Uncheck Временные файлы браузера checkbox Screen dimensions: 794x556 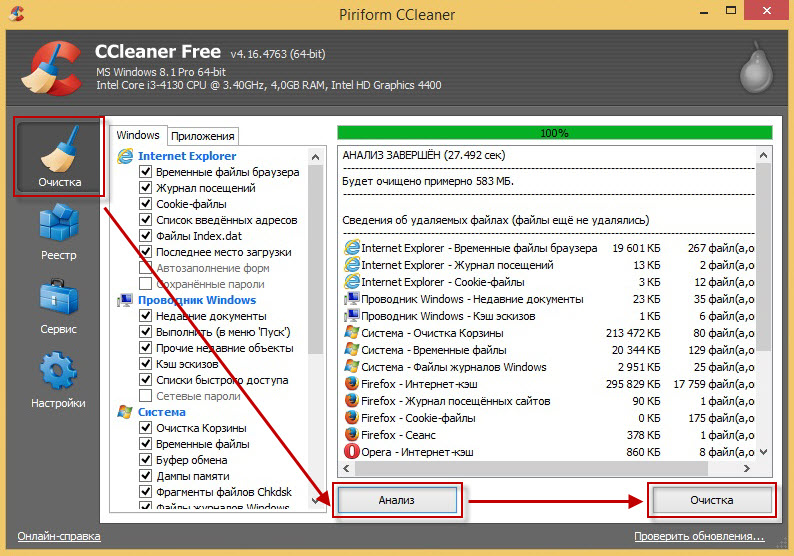(146, 172)
